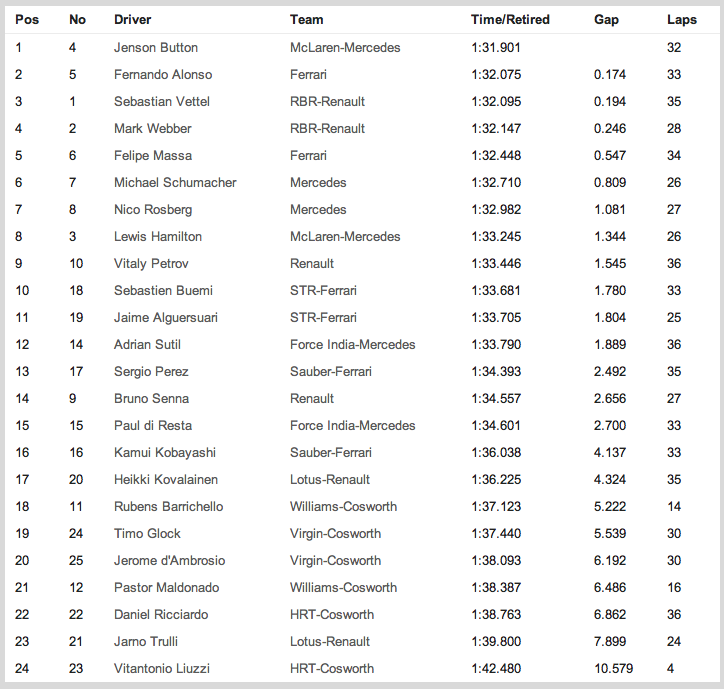Click the Gap column header
This screenshot has height=689, width=724.
point(606,20)
